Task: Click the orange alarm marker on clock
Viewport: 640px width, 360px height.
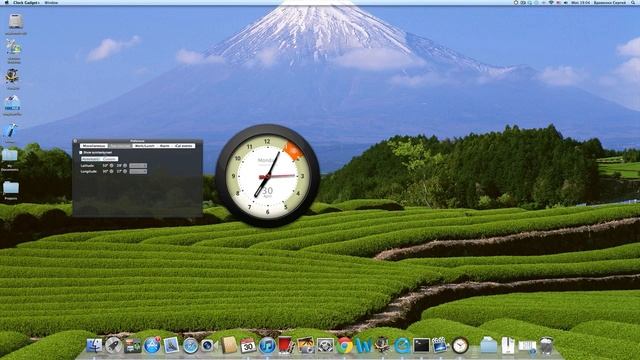Action: (293, 151)
